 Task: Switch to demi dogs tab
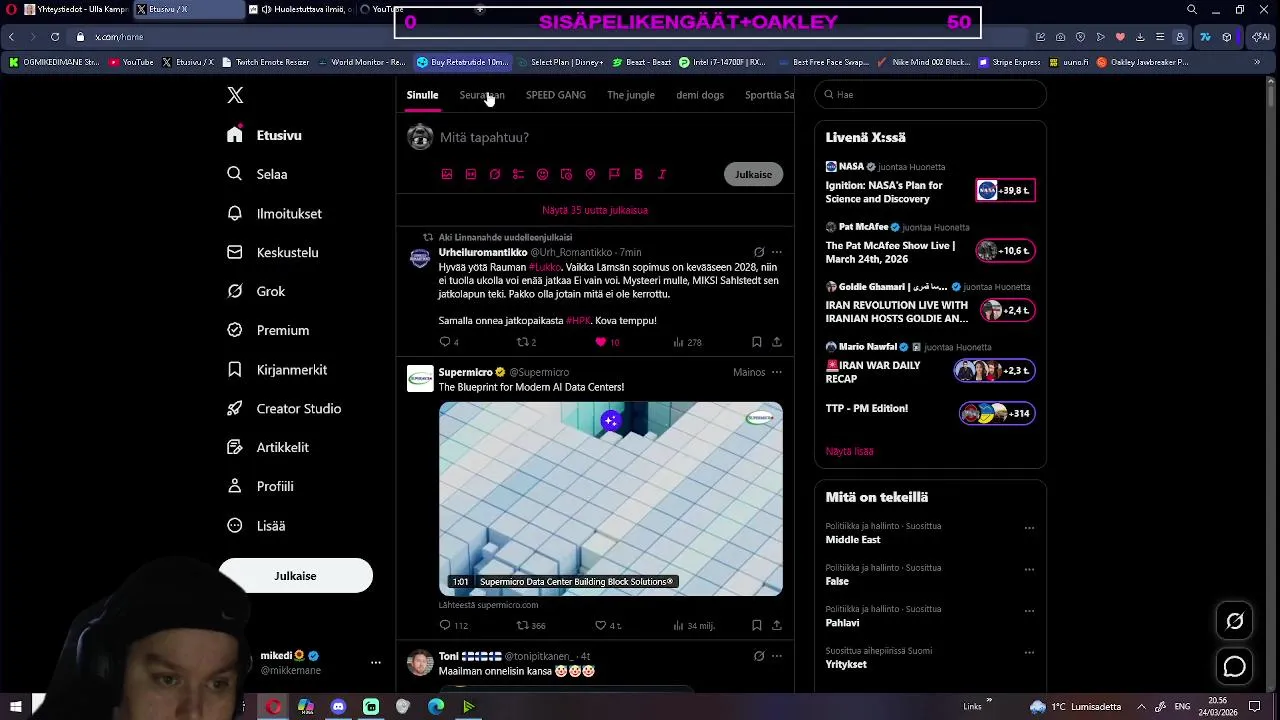(700, 95)
